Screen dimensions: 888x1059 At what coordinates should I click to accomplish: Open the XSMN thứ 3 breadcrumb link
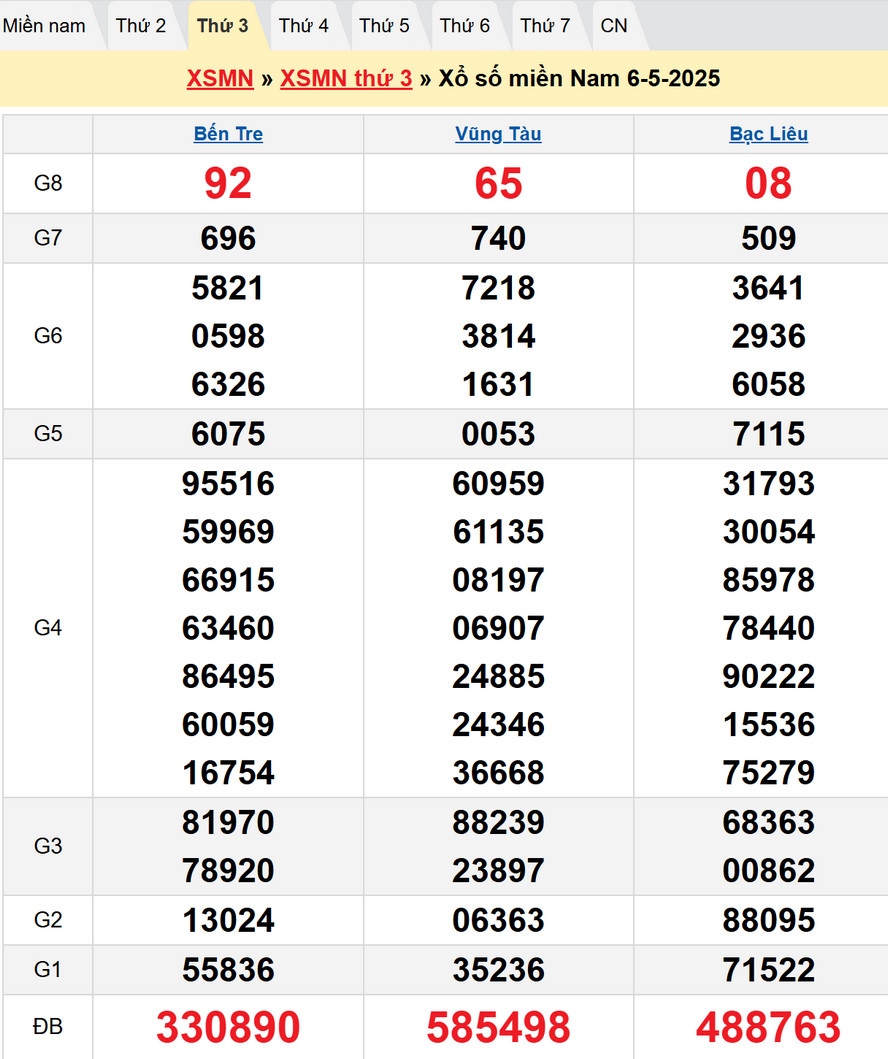pyautogui.click(x=346, y=79)
